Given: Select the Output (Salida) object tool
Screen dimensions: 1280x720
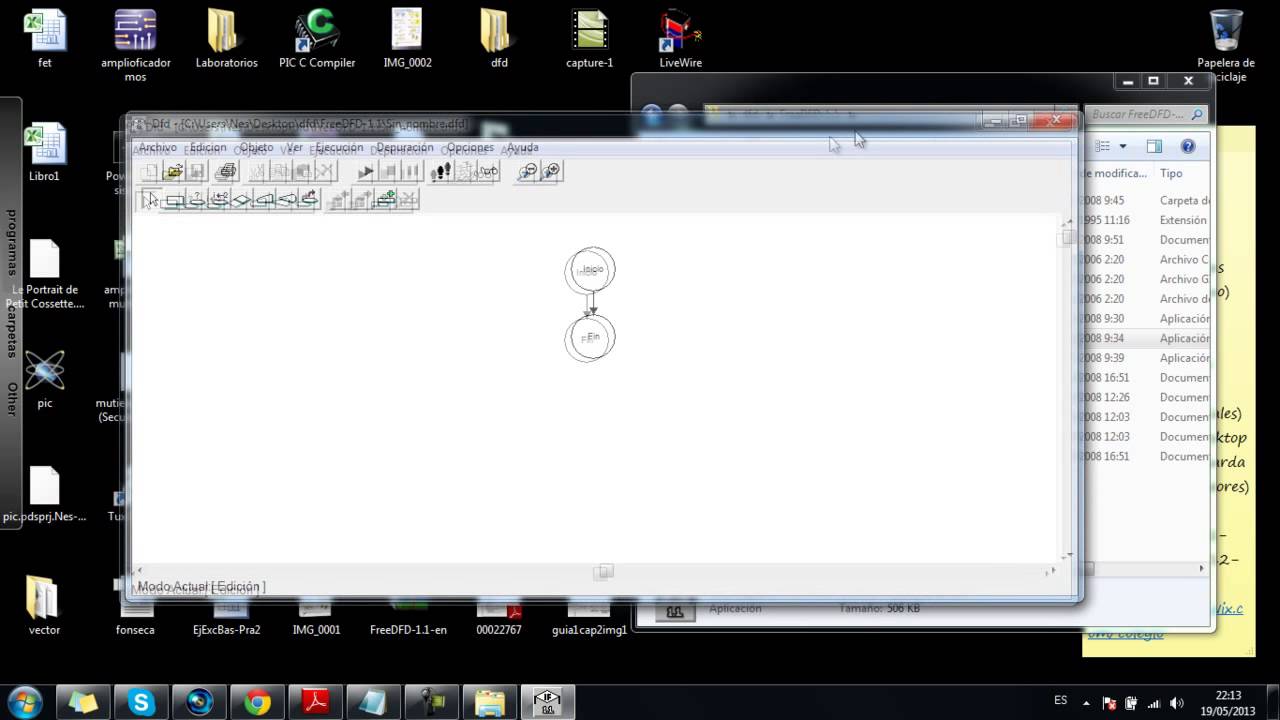Looking at the screenshot, I should 287,200.
